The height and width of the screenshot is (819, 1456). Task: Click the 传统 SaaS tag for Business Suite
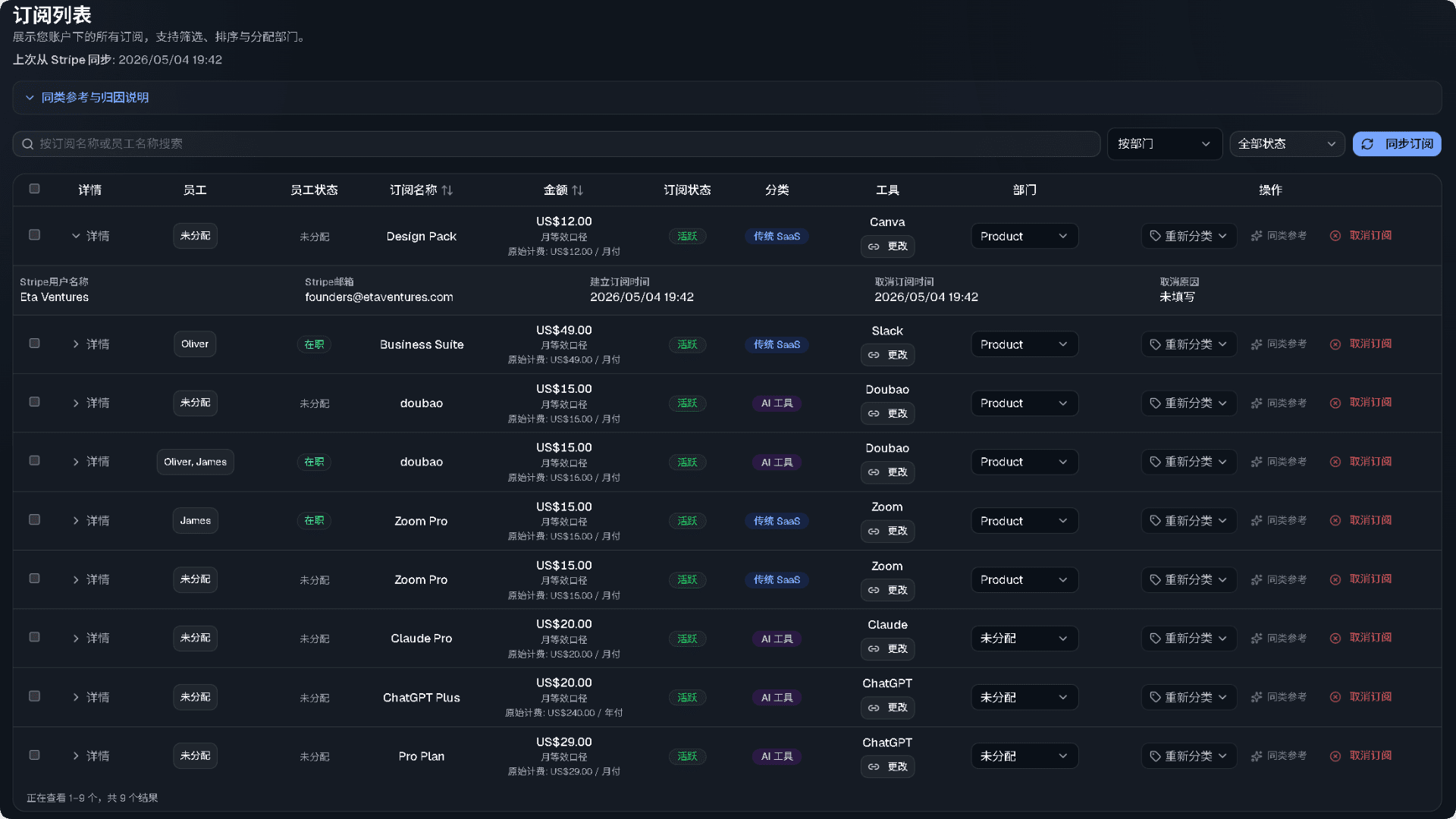point(777,344)
